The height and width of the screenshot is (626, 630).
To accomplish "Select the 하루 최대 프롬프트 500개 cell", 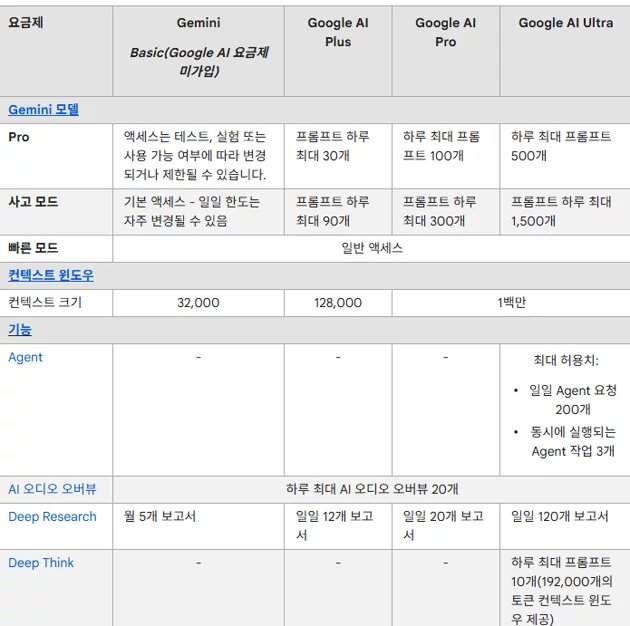I will click(565, 156).
